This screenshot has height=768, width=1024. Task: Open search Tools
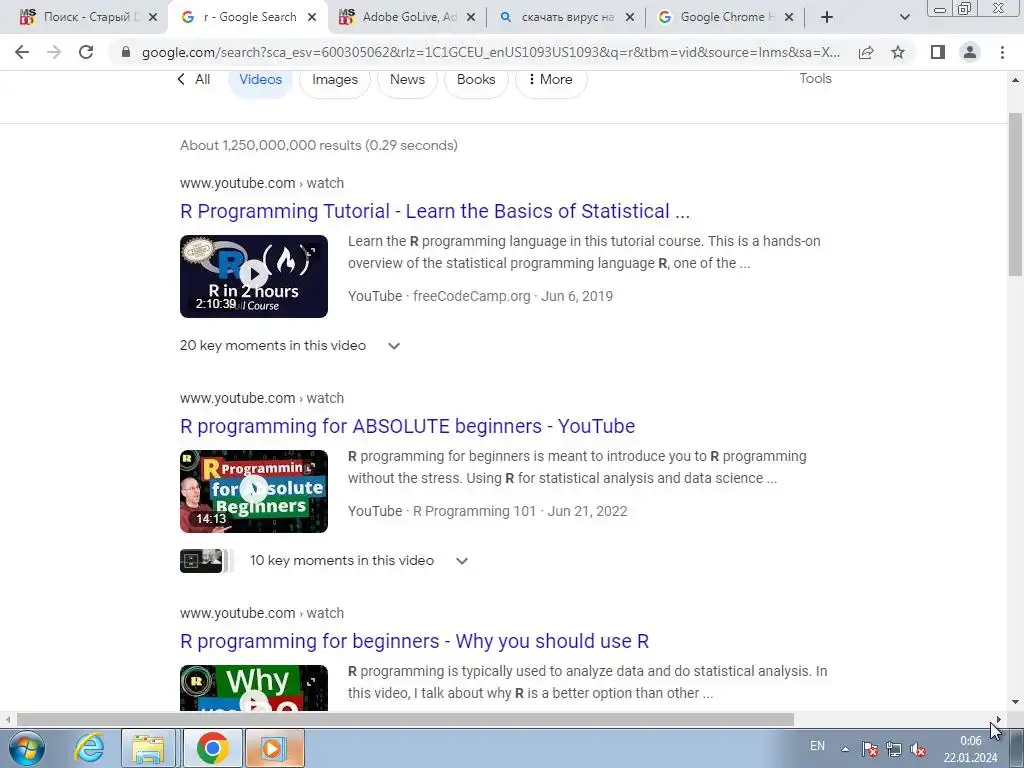(x=816, y=78)
